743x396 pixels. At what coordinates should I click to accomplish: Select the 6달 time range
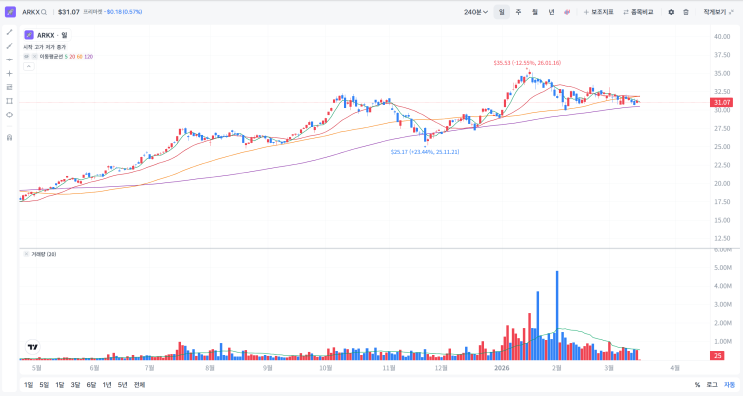click(91, 385)
